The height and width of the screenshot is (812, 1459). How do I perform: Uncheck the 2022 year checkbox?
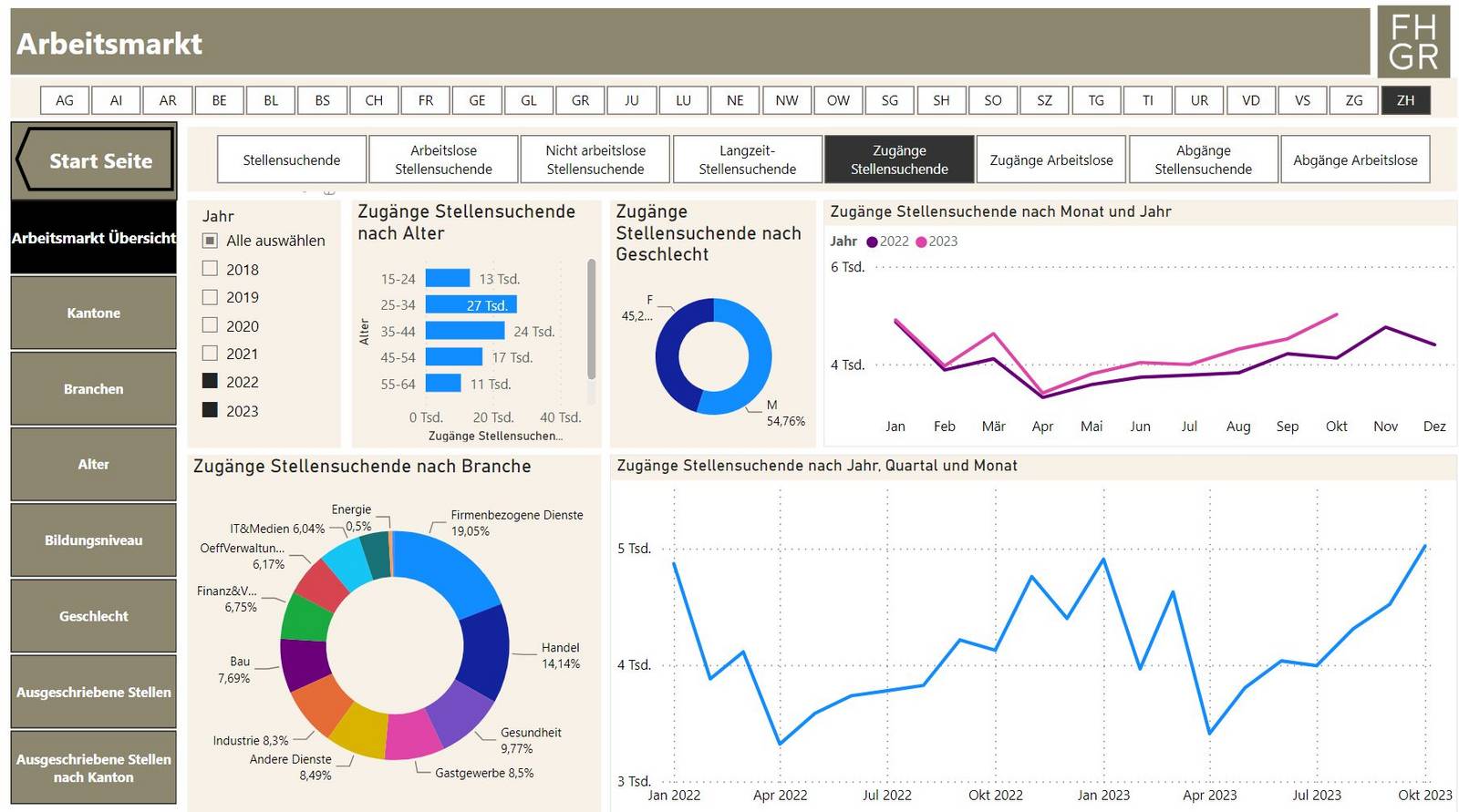[210, 381]
